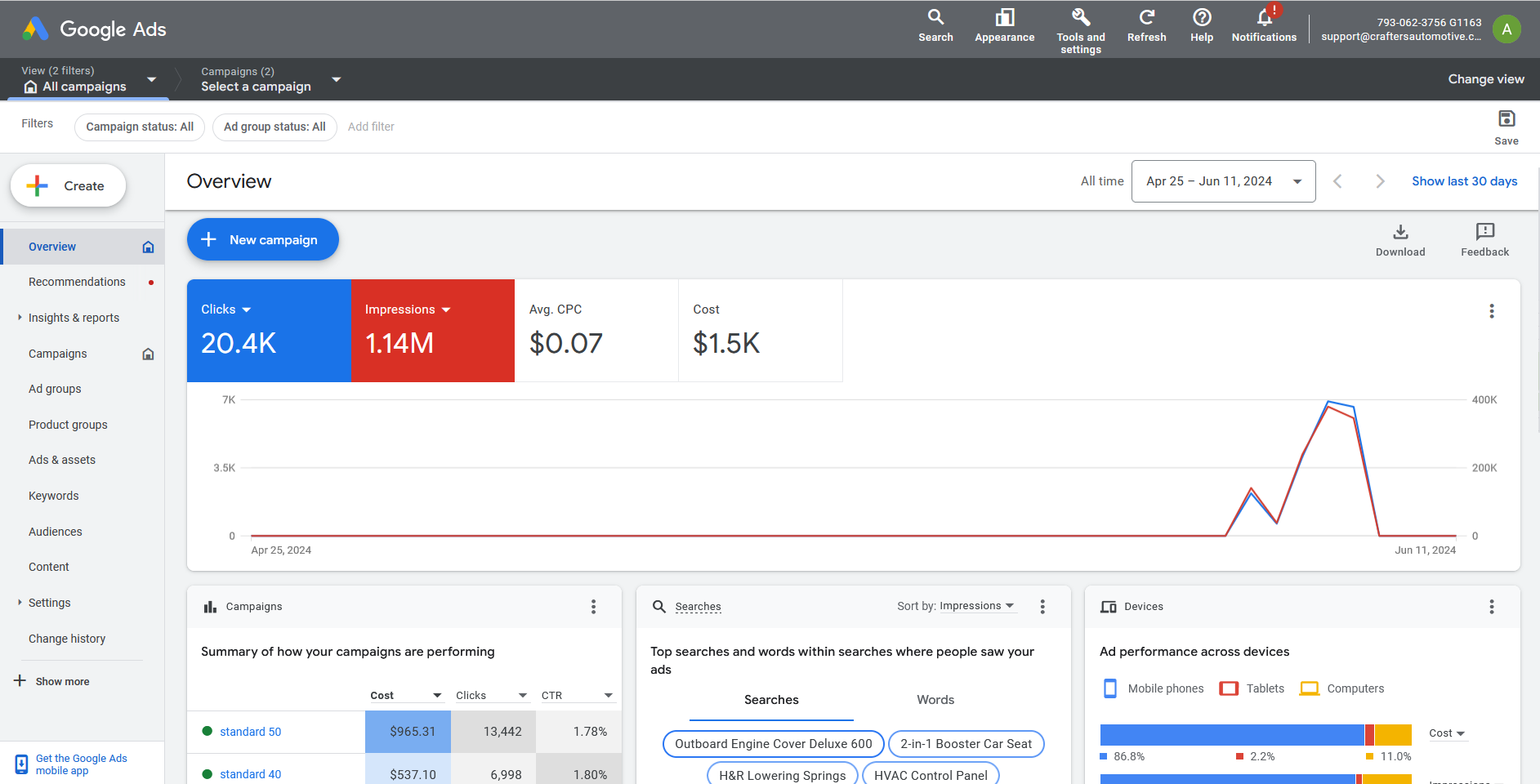Click Change view in header

click(x=1485, y=79)
